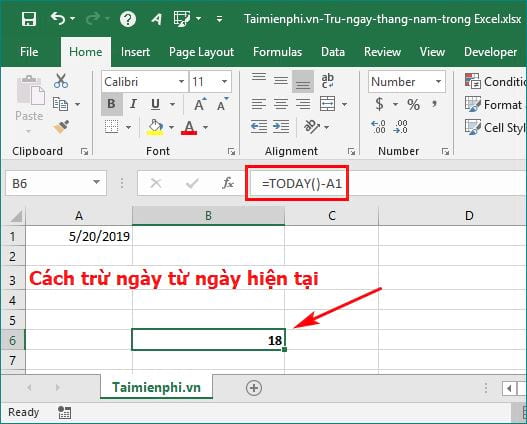The image size is (527, 424).
Task: Open the Formulas tab
Action: (x=277, y=52)
